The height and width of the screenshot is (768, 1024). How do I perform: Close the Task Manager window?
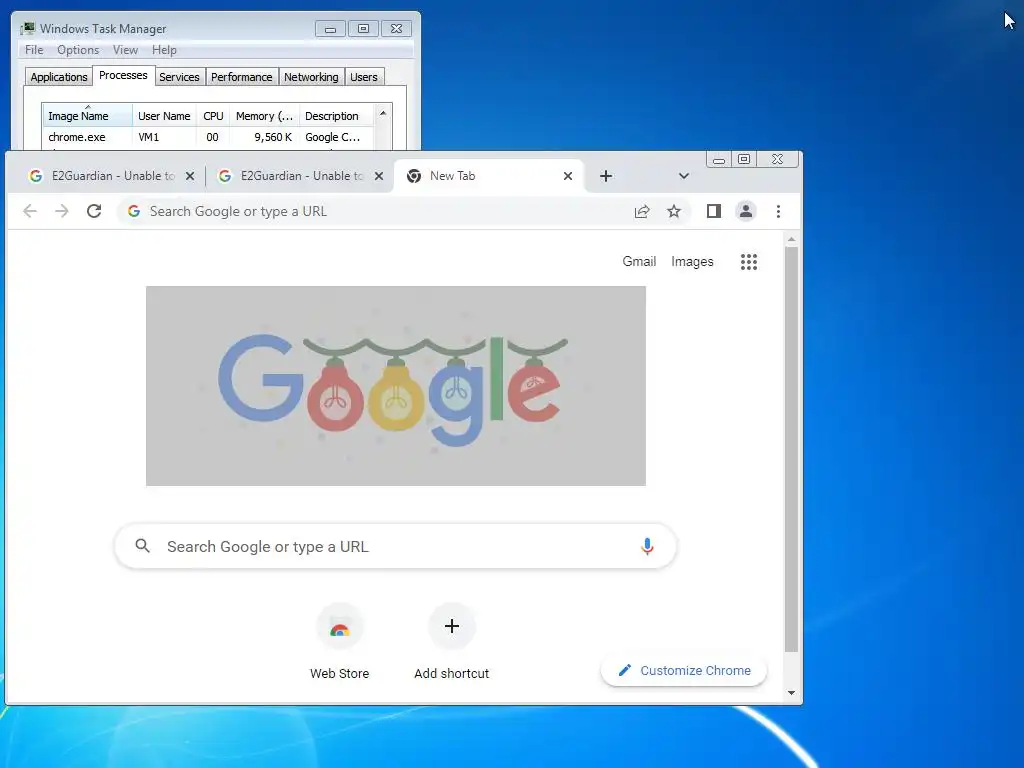[x=396, y=29]
